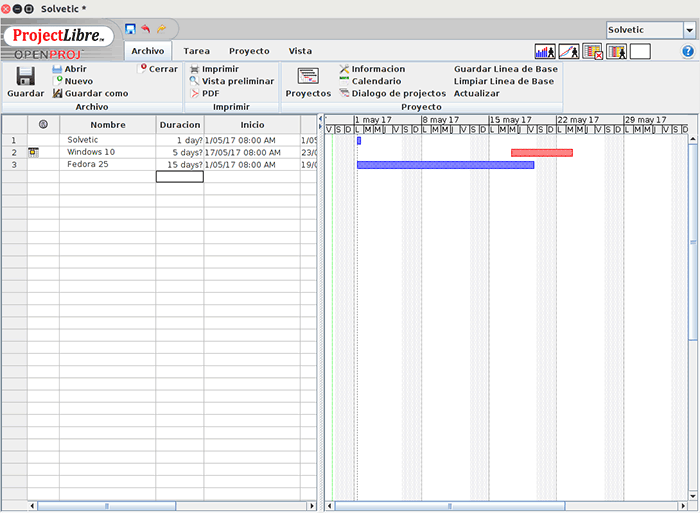Show the resource usage view icon

[x=617, y=52]
